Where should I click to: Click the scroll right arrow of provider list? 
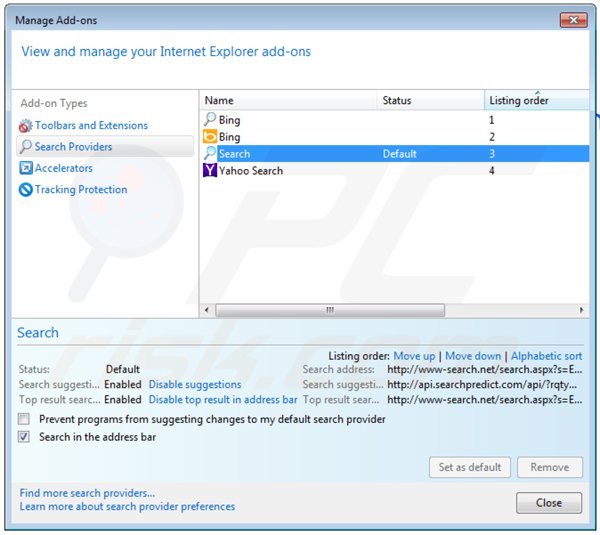point(582,310)
